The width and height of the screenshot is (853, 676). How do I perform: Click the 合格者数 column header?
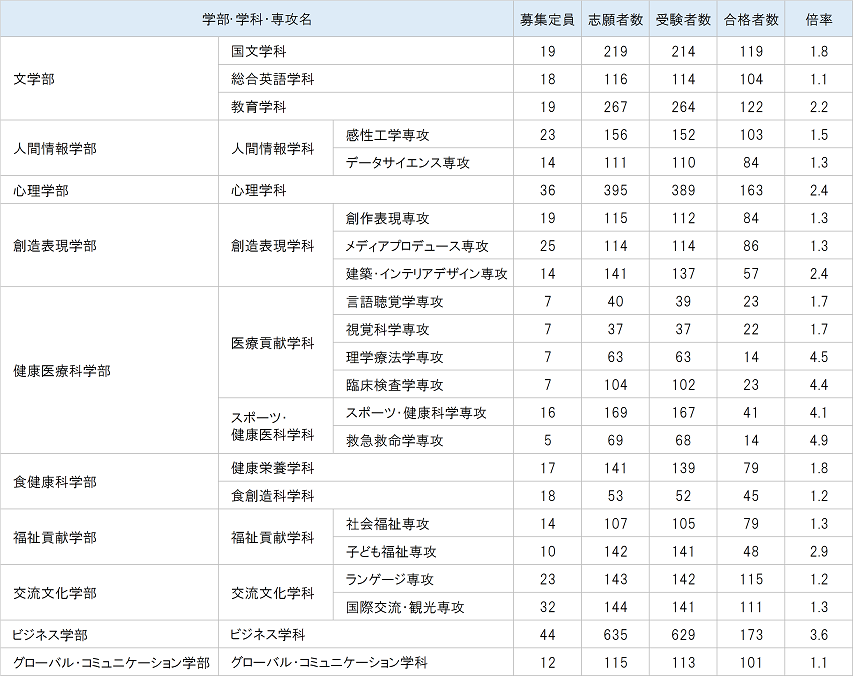(751, 21)
